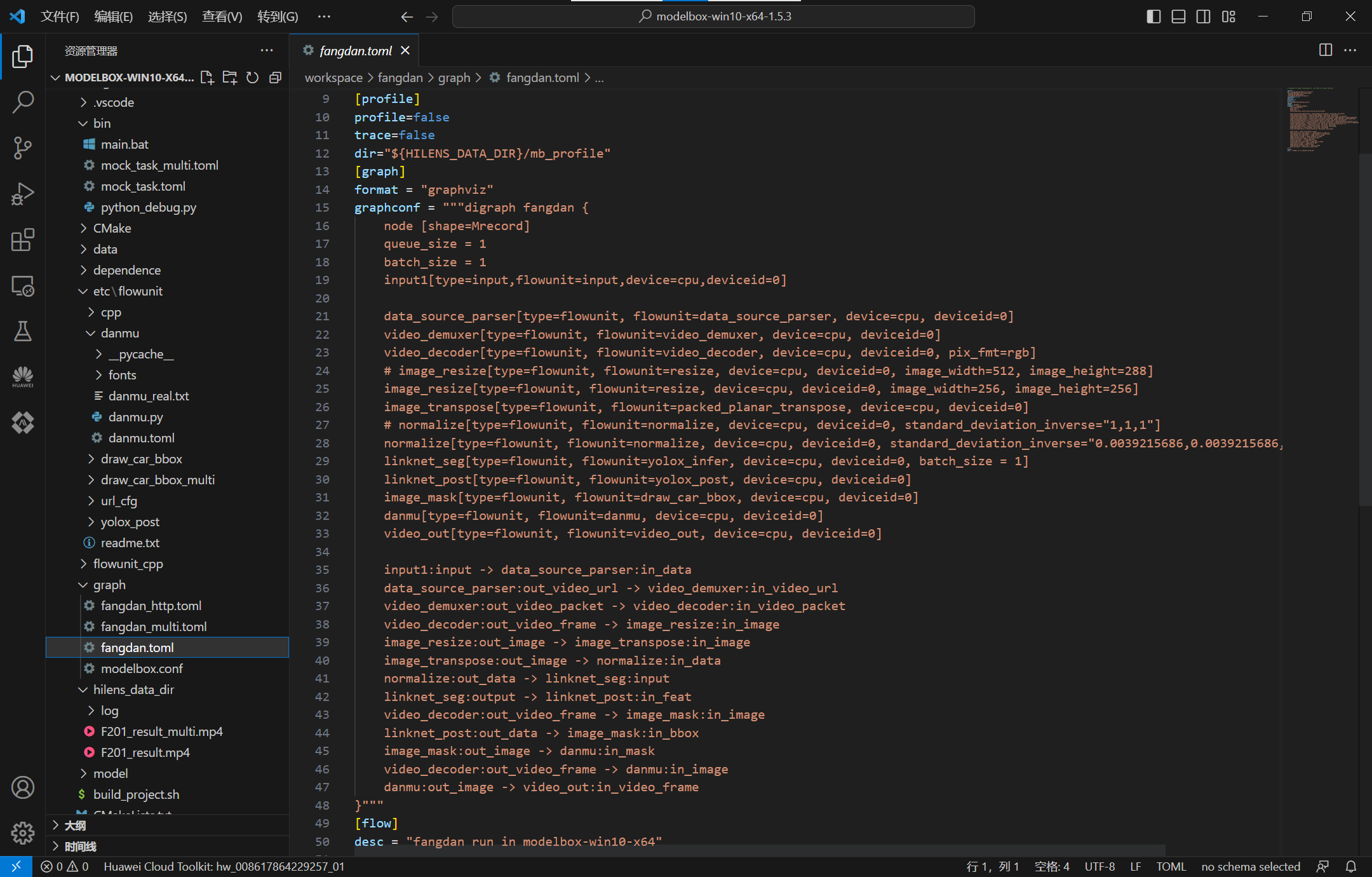This screenshot has height=877, width=1372.
Task: Collapse all folders in explorer
Action: click(x=275, y=78)
